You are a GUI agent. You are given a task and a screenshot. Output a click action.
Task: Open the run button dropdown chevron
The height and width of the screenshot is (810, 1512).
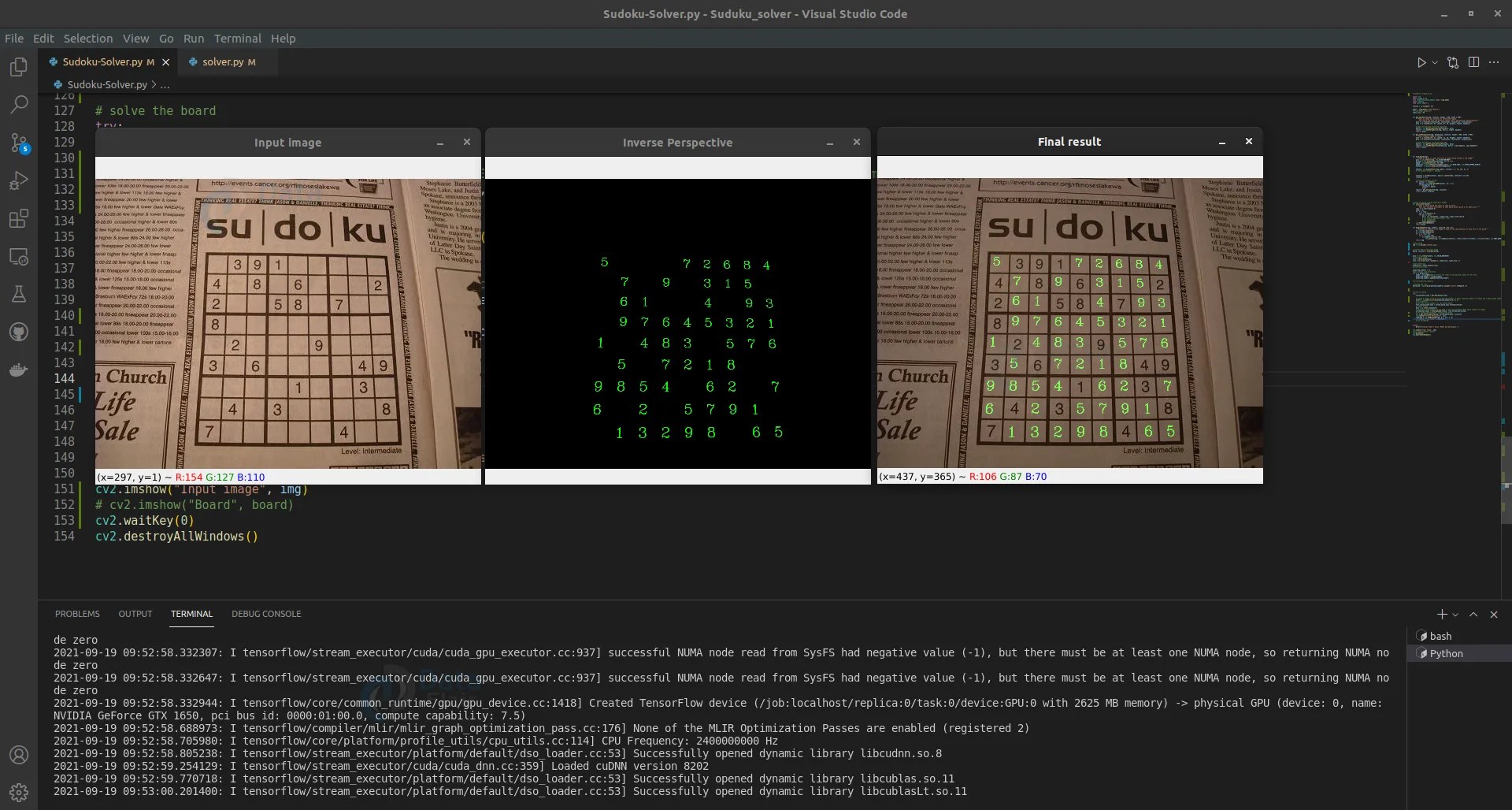(x=1433, y=61)
